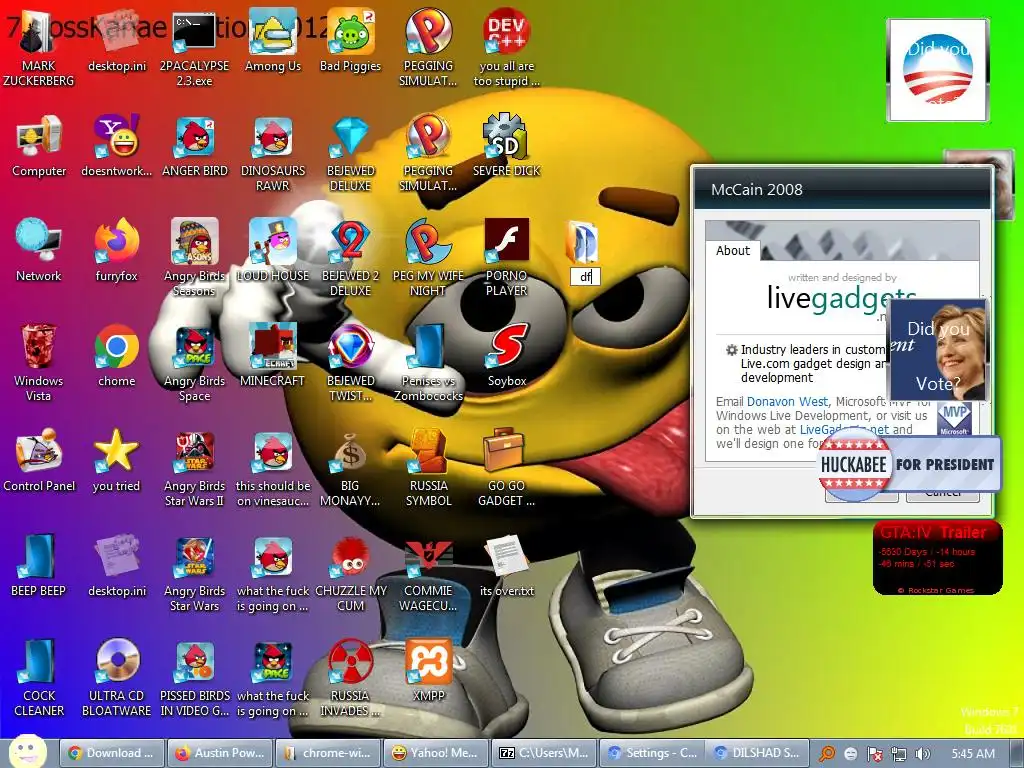Click the HUCKABEE FOR PRESIDENT gadget

[908, 464]
